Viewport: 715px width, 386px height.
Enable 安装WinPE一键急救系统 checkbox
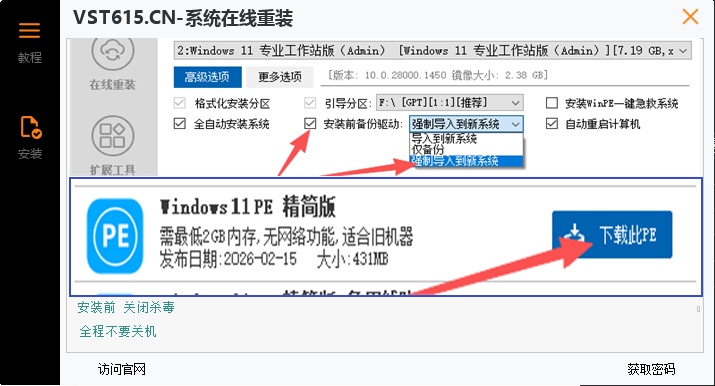pyautogui.click(x=552, y=103)
